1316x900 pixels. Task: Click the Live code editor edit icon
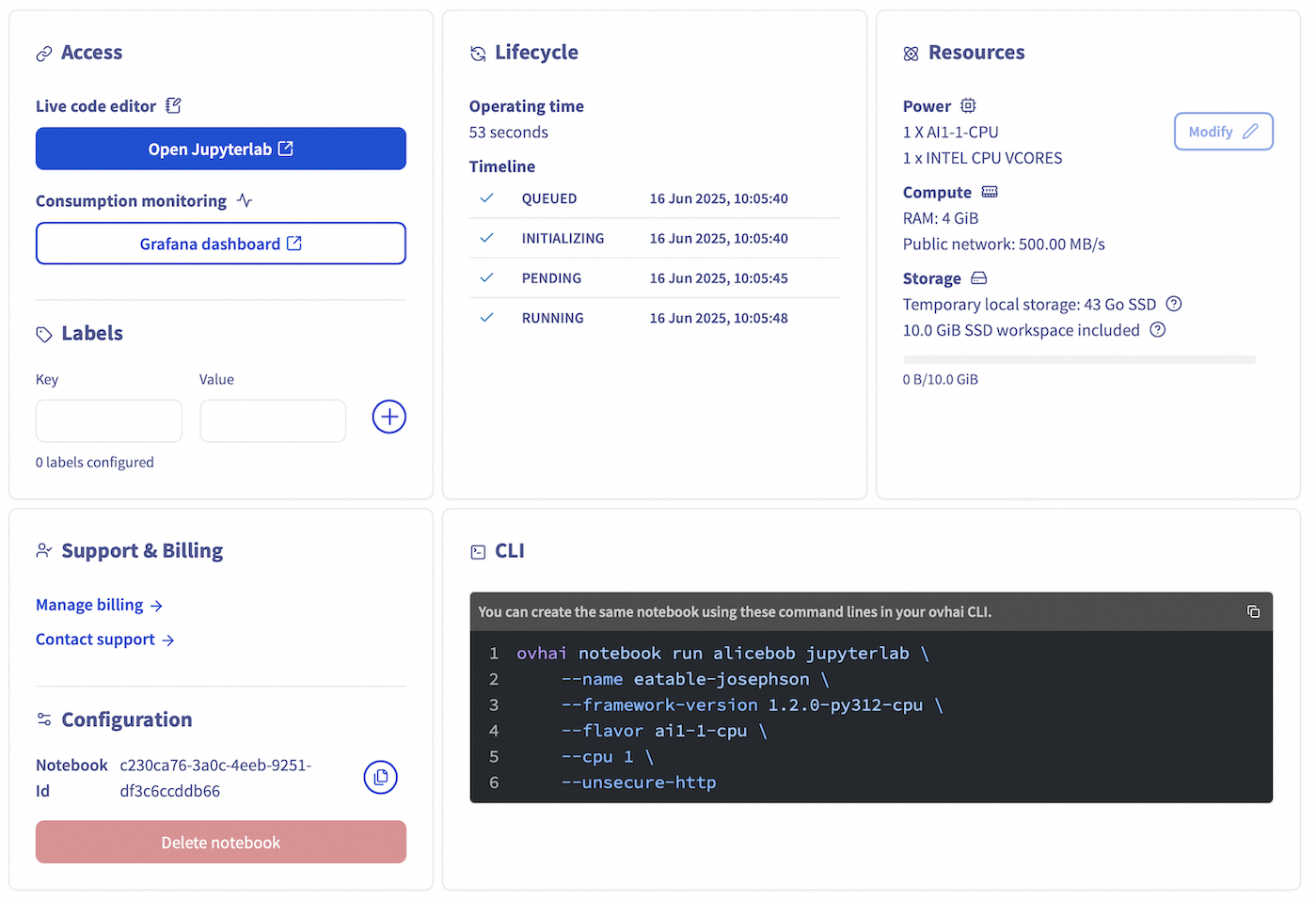[172, 105]
